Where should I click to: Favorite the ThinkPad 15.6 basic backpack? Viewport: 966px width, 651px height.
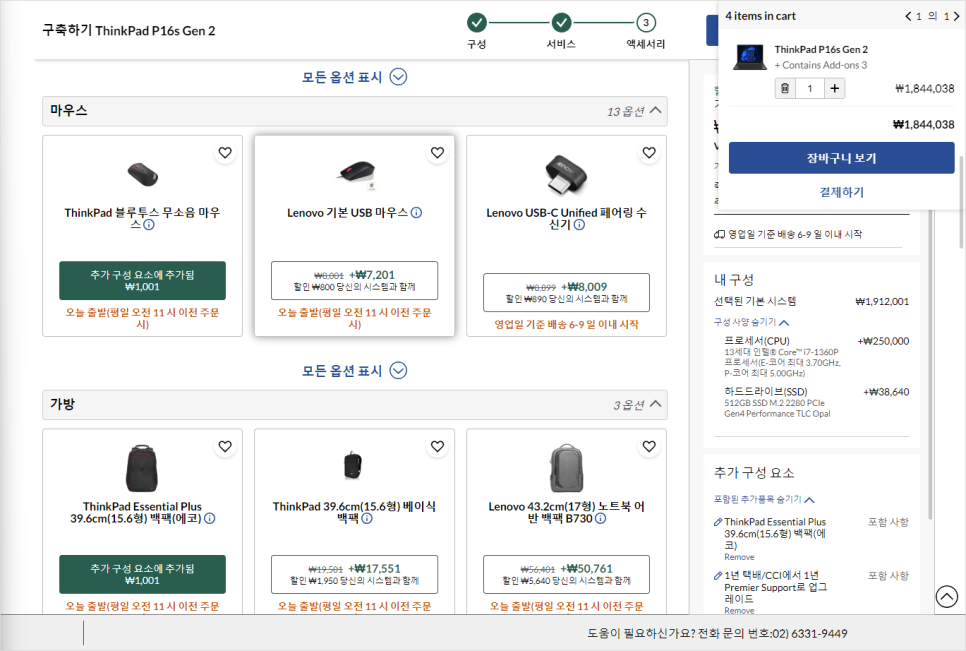(x=437, y=447)
